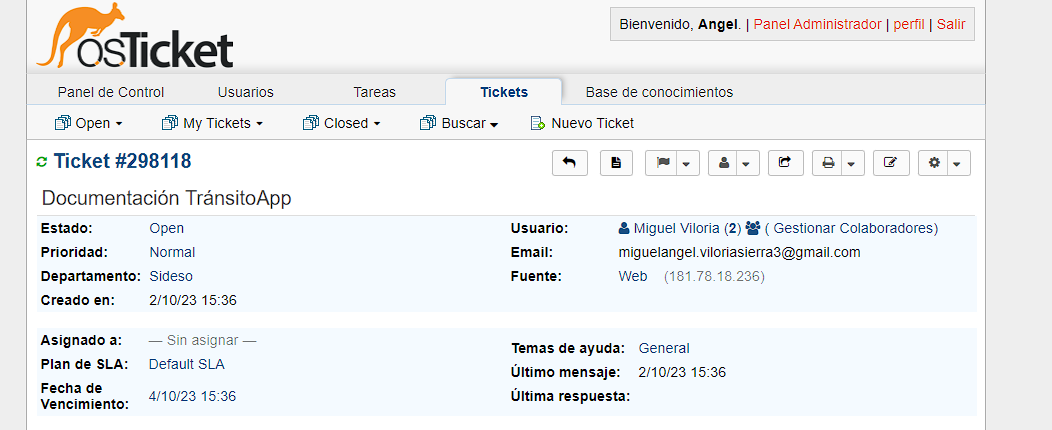Refresh ticket using the green reload icon
The width and height of the screenshot is (1052, 430).
[41, 162]
